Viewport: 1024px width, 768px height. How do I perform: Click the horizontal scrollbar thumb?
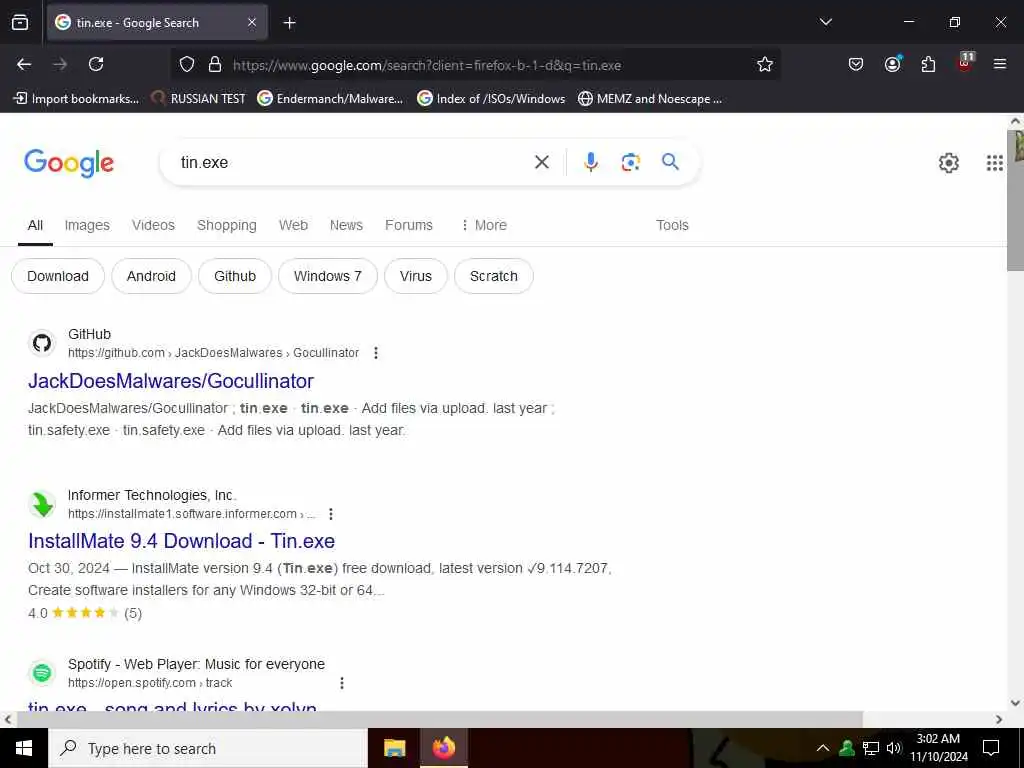pyautogui.click(x=440, y=719)
